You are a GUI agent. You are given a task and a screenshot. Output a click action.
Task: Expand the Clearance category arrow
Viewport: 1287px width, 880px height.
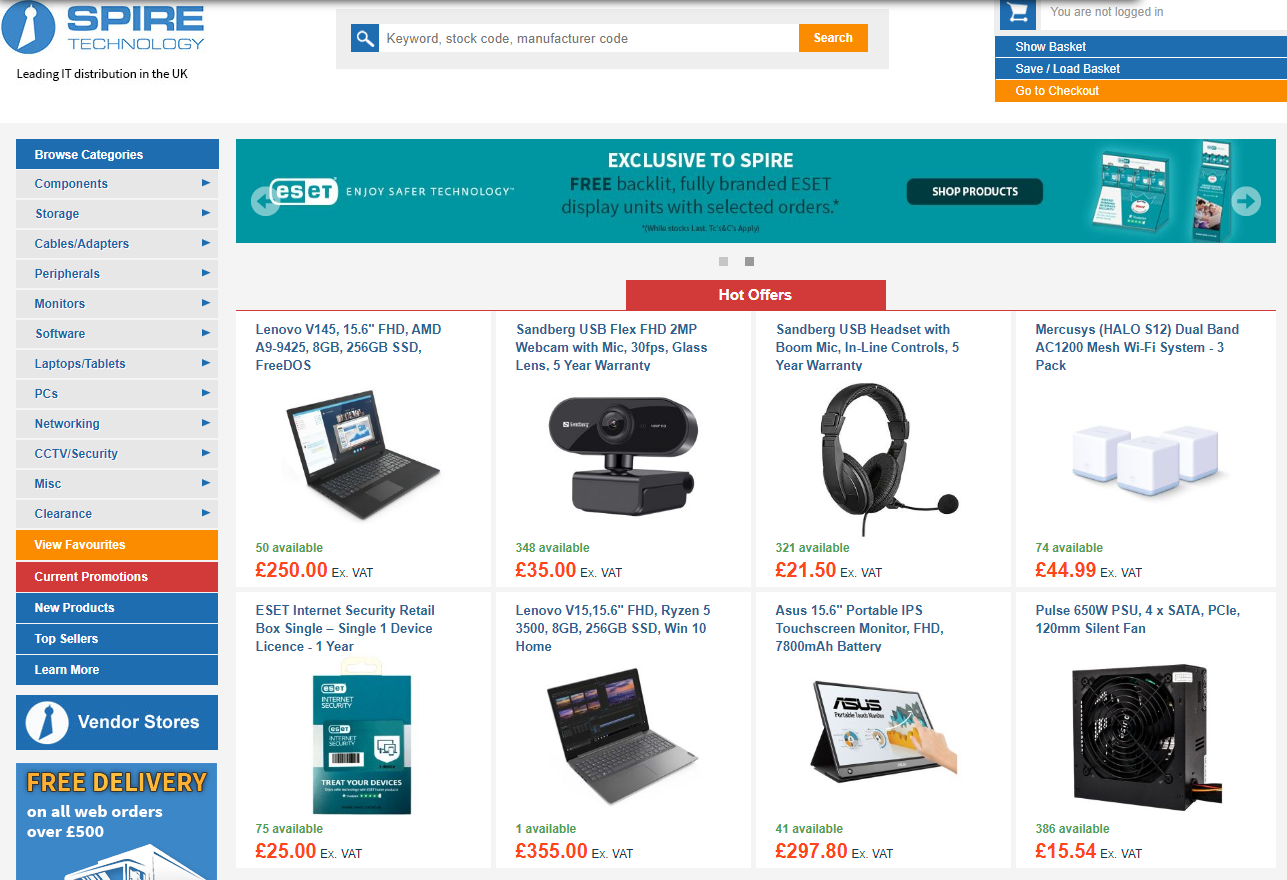[x=206, y=513]
